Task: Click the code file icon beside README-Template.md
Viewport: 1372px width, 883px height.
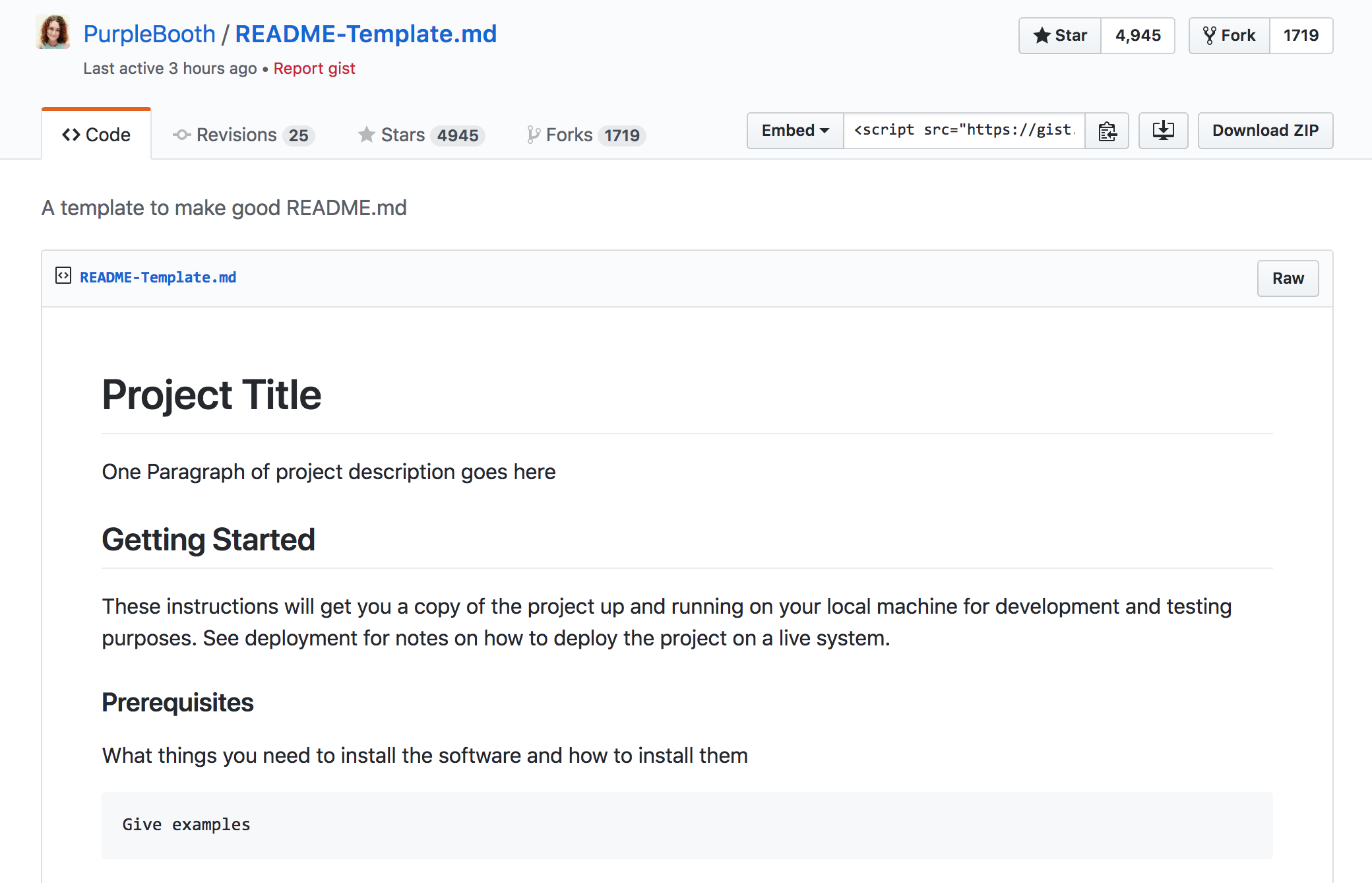Action: (63, 276)
